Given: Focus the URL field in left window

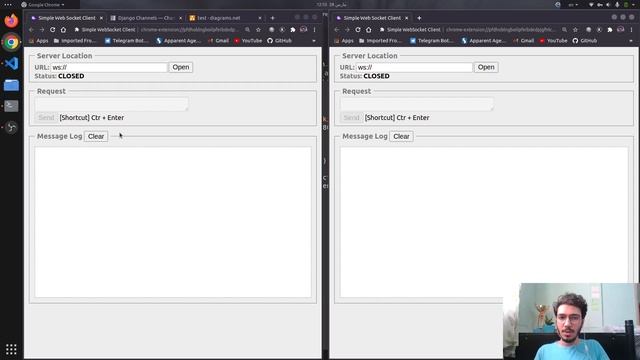Looking at the screenshot, I should [109, 67].
